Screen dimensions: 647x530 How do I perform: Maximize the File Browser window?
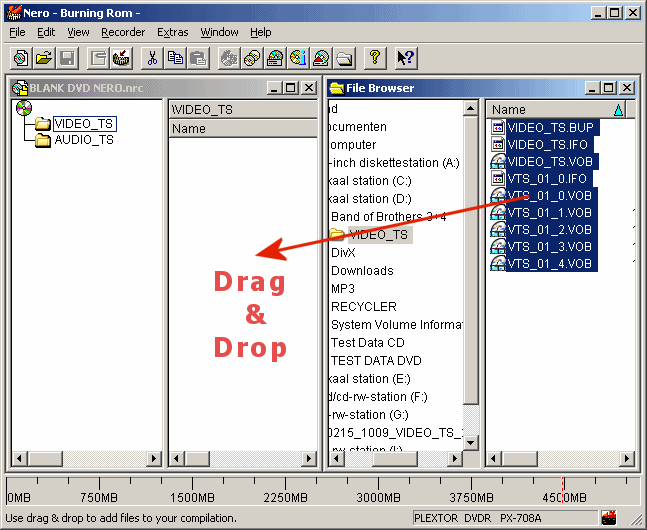pyautogui.click(x=609, y=88)
